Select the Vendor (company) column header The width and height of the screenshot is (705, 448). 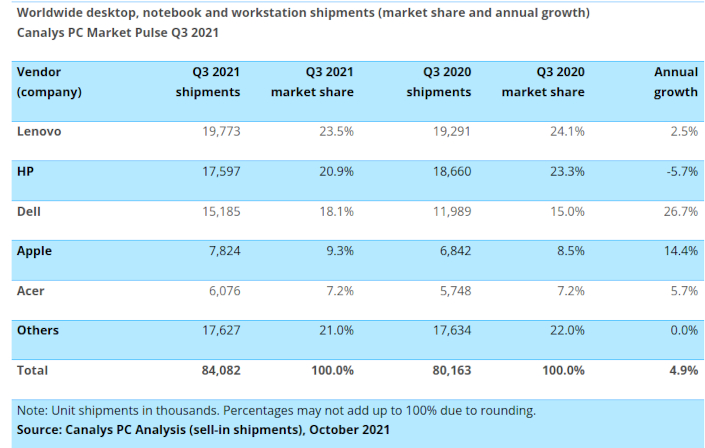tap(49, 82)
